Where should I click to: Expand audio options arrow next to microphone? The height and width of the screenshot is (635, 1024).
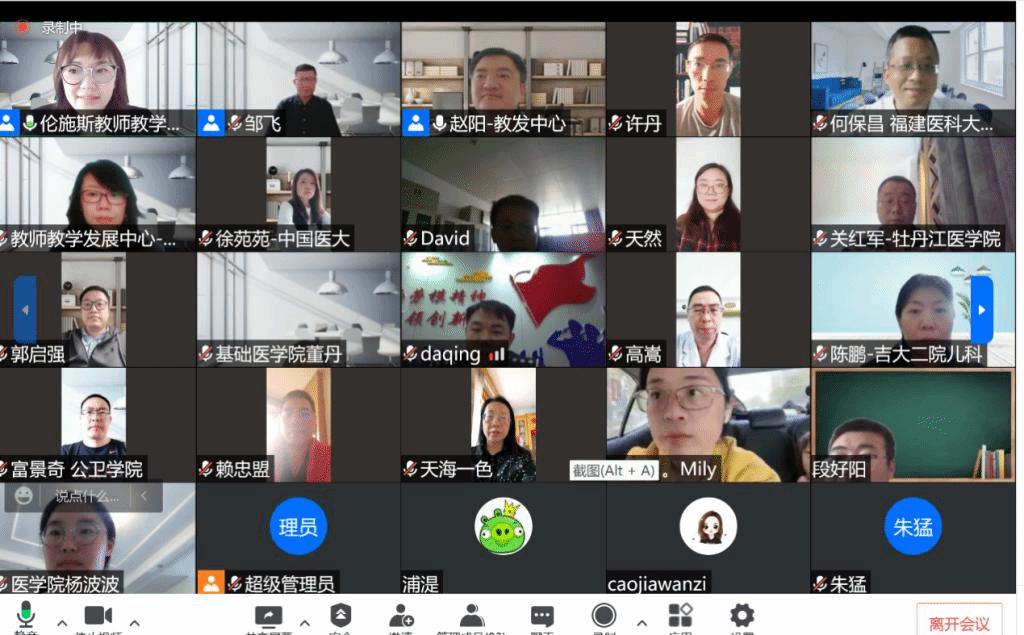click(62, 623)
